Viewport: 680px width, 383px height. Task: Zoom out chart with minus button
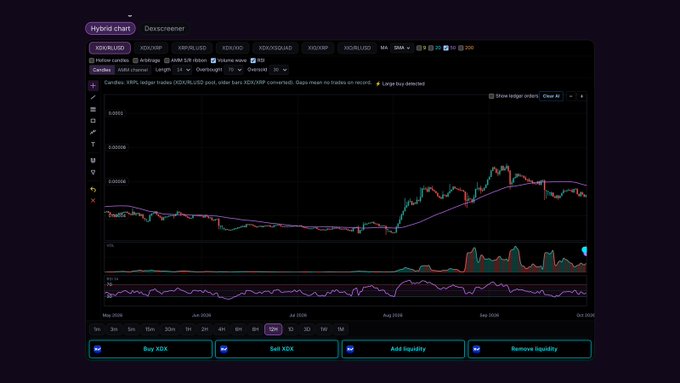[571, 96]
